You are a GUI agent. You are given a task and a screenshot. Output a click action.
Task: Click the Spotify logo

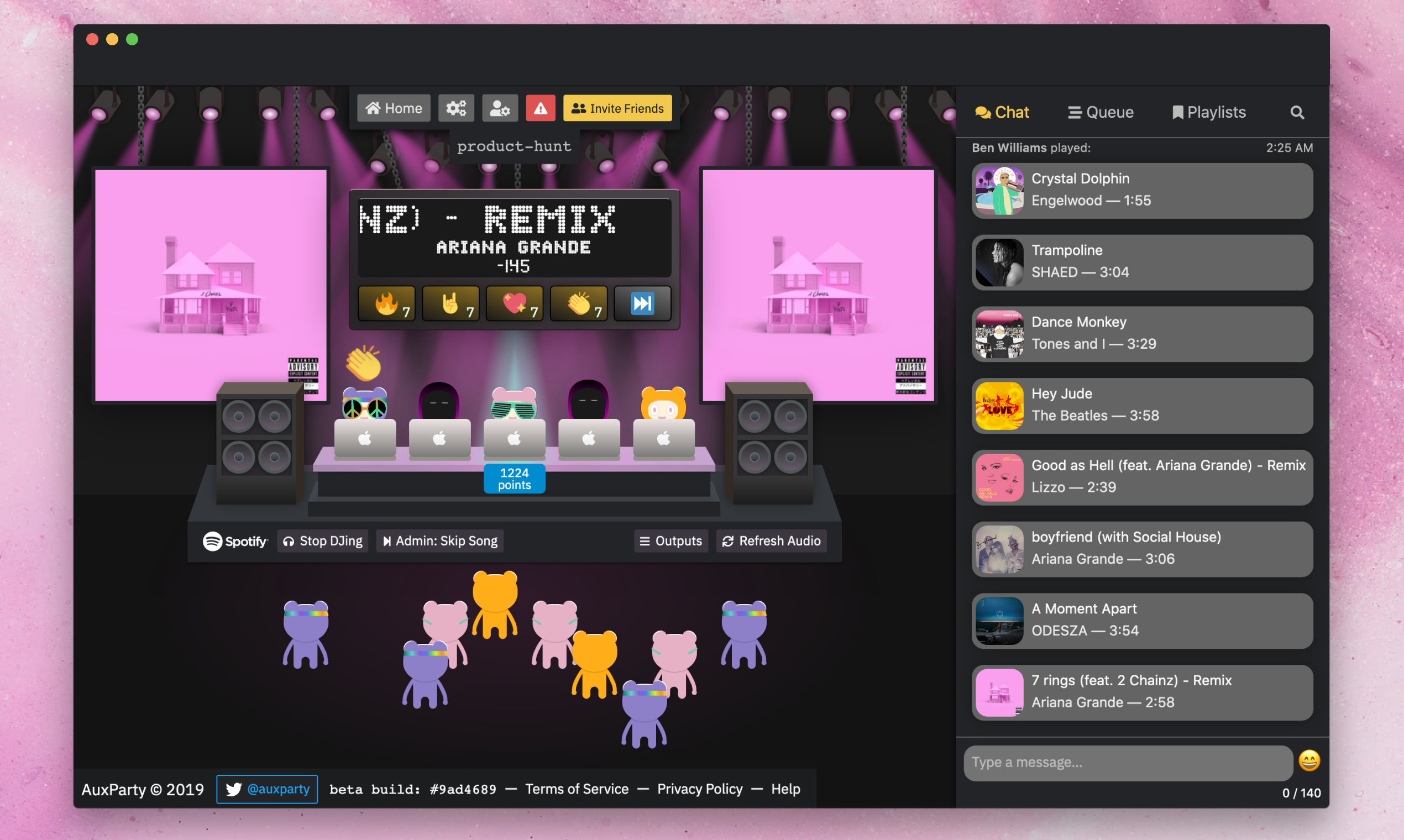click(x=235, y=541)
